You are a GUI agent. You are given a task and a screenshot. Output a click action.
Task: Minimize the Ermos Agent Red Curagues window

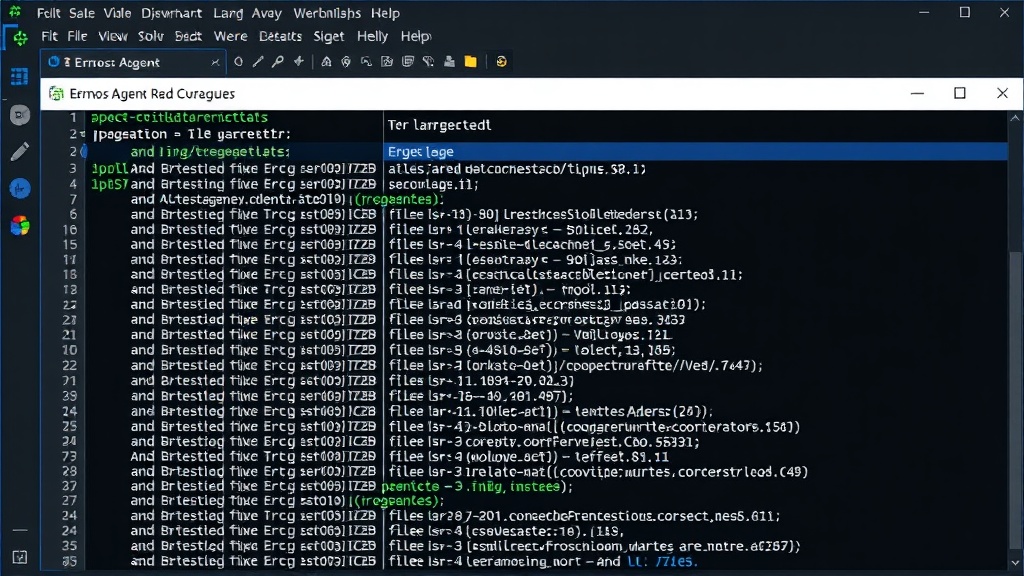click(917, 93)
